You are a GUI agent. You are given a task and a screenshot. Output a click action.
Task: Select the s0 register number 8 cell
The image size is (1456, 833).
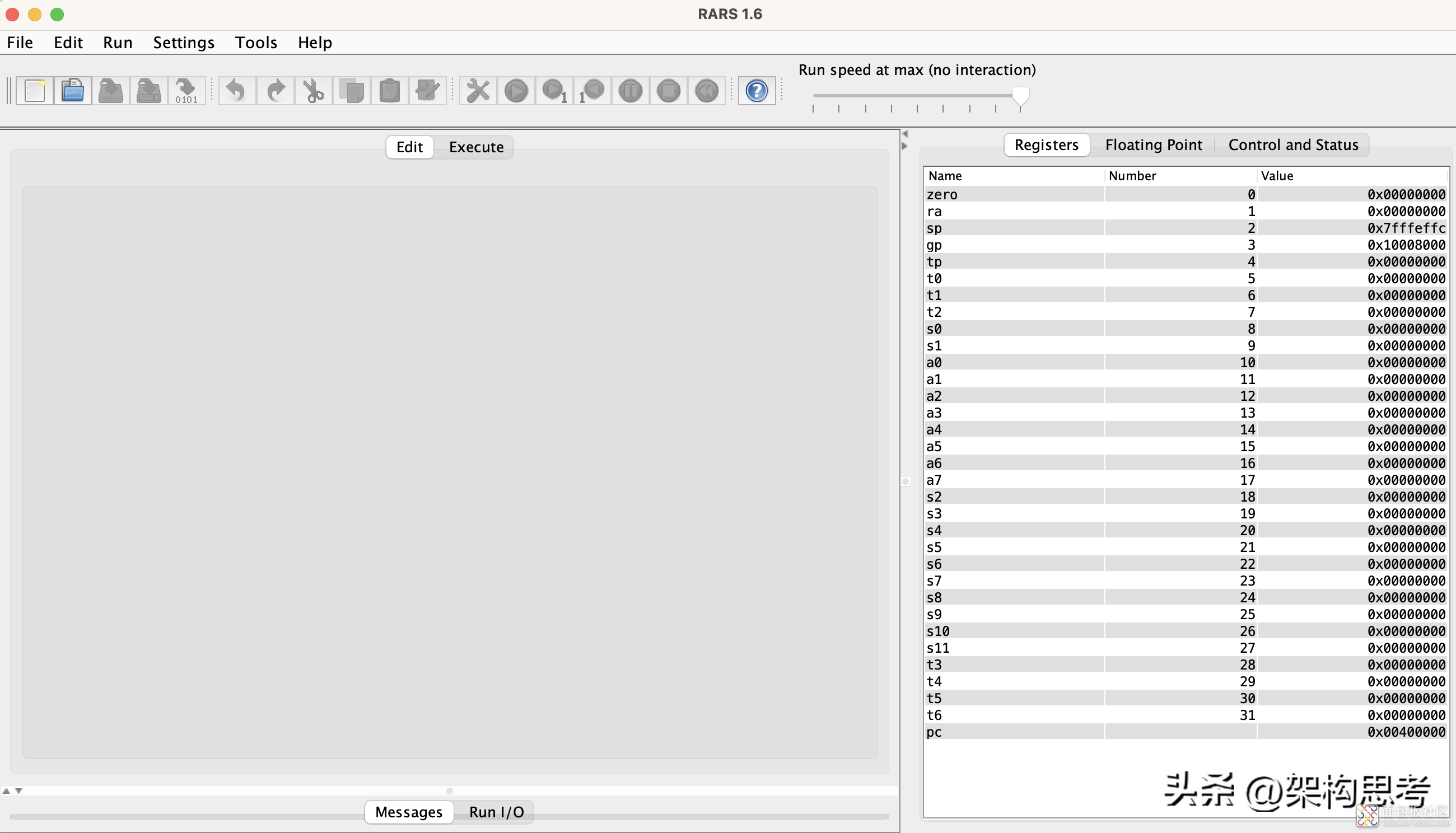pos(1180,329)
